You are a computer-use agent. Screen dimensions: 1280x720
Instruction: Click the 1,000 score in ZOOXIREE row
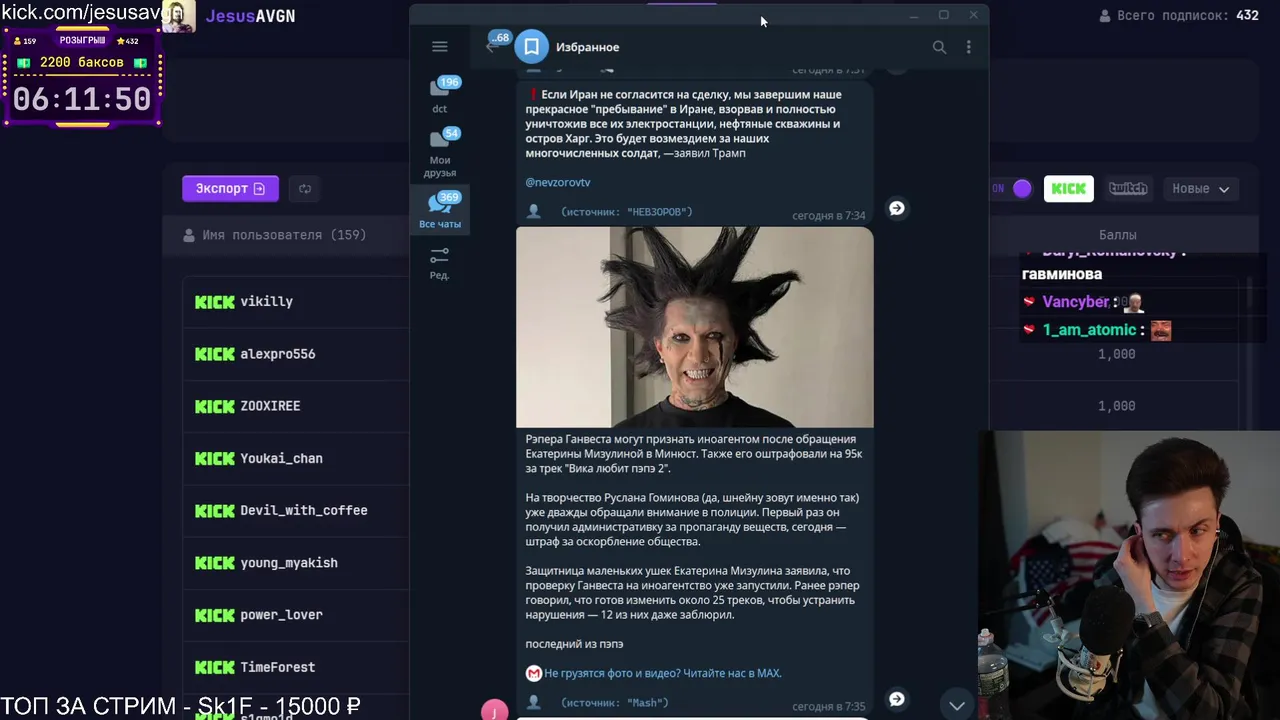tap(1116, 406)
